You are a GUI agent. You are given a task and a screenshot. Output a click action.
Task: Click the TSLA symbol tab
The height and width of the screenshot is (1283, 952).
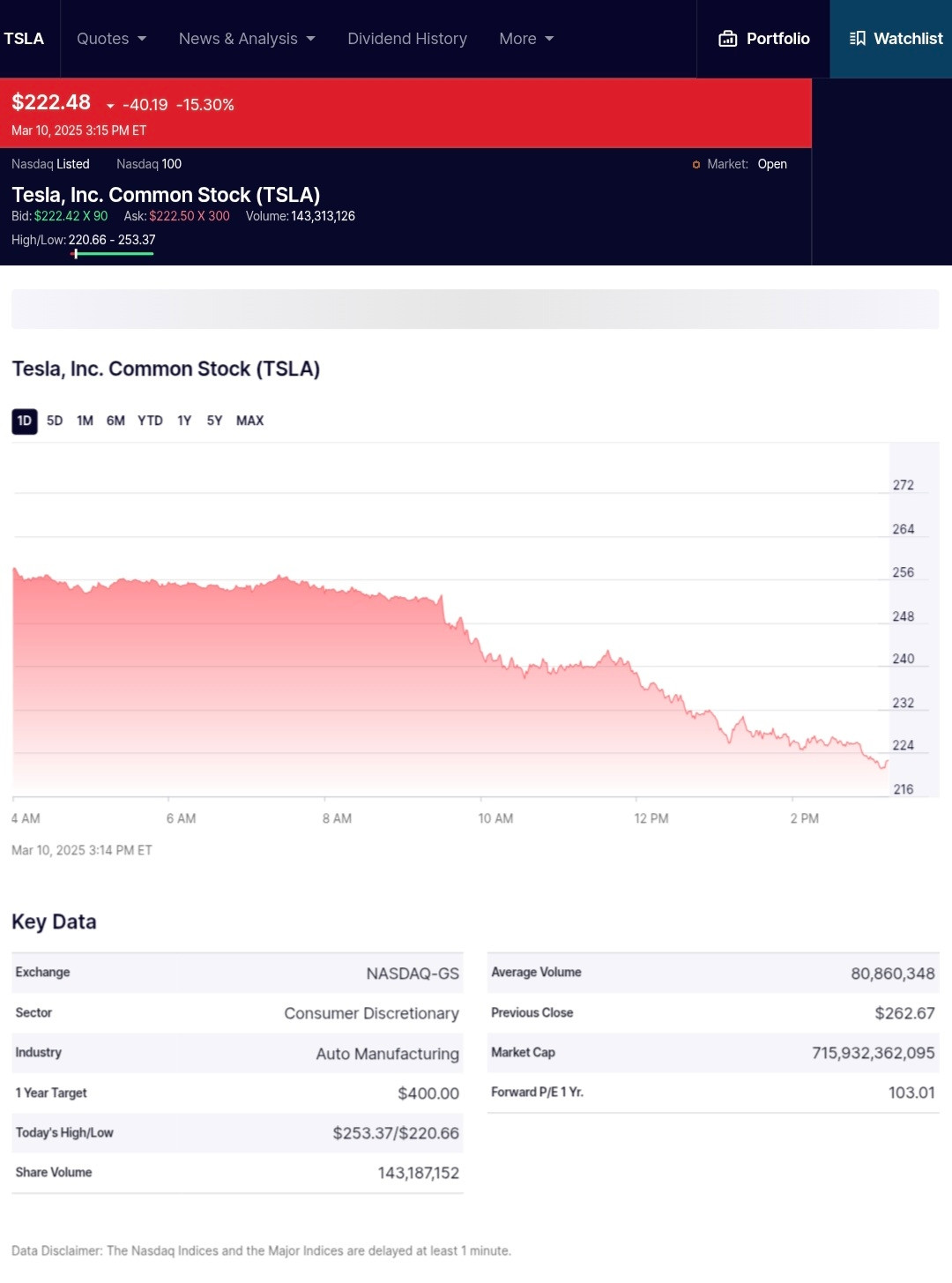pyautogui.click(x=24, y=39)
